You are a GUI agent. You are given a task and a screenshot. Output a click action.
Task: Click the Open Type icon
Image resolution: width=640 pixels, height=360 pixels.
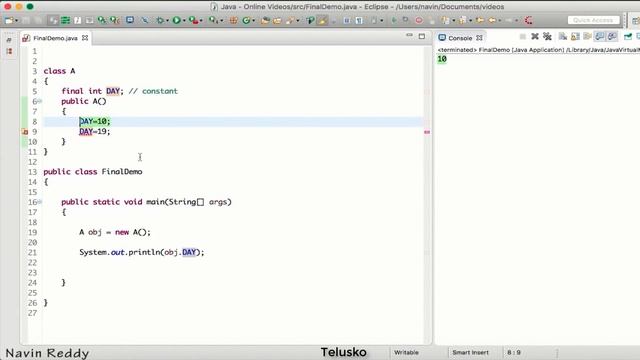[x=265, y=20]
